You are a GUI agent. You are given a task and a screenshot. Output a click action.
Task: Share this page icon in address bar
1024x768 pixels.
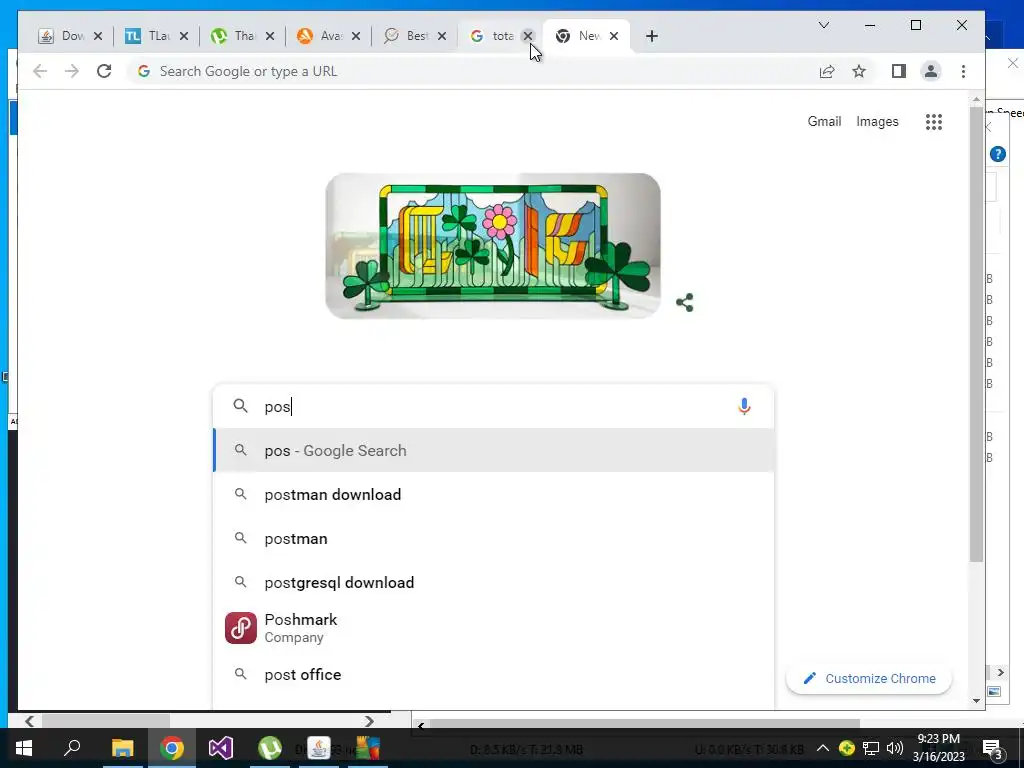(827, 71)
